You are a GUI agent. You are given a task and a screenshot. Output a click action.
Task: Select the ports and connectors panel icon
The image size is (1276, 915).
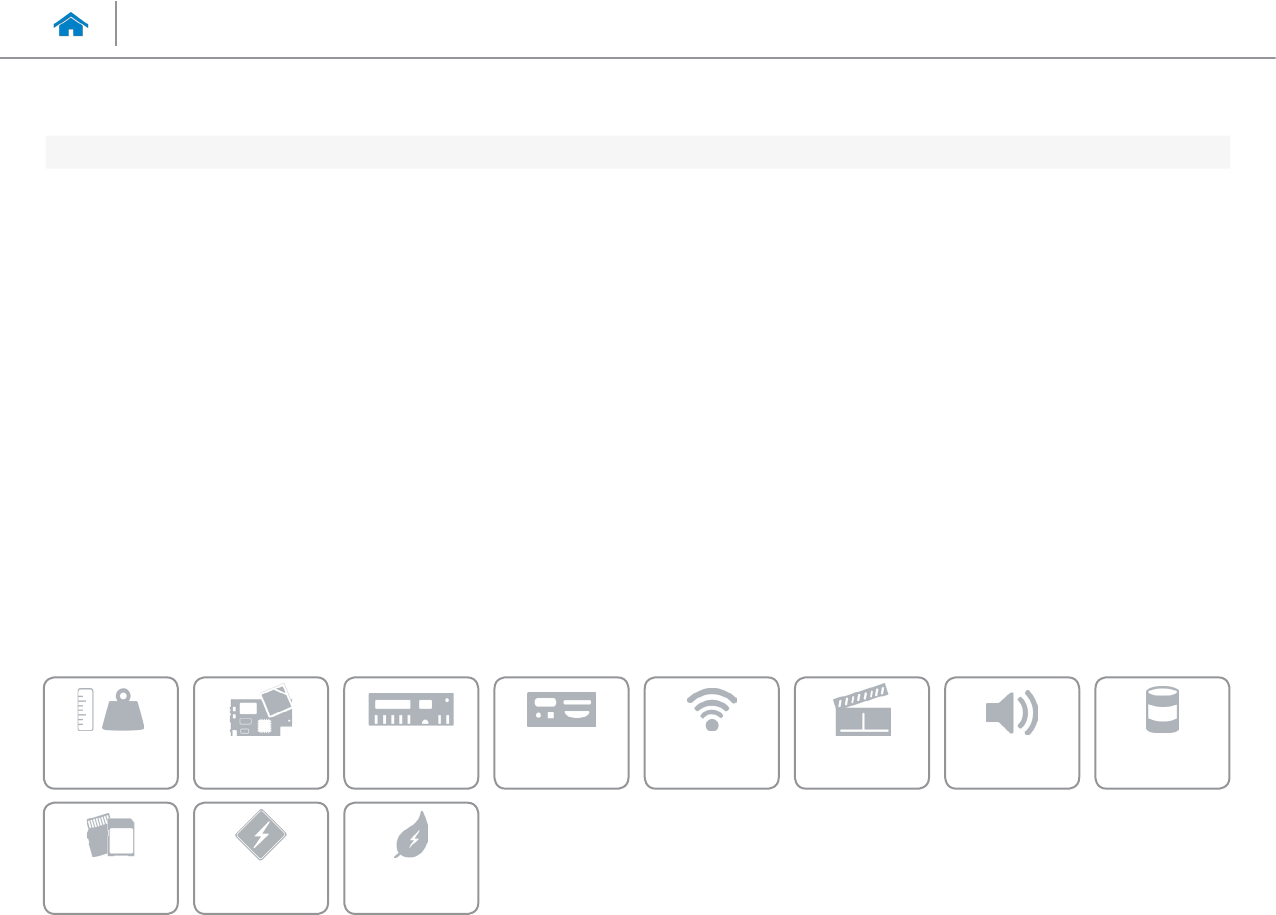(561, 709)
